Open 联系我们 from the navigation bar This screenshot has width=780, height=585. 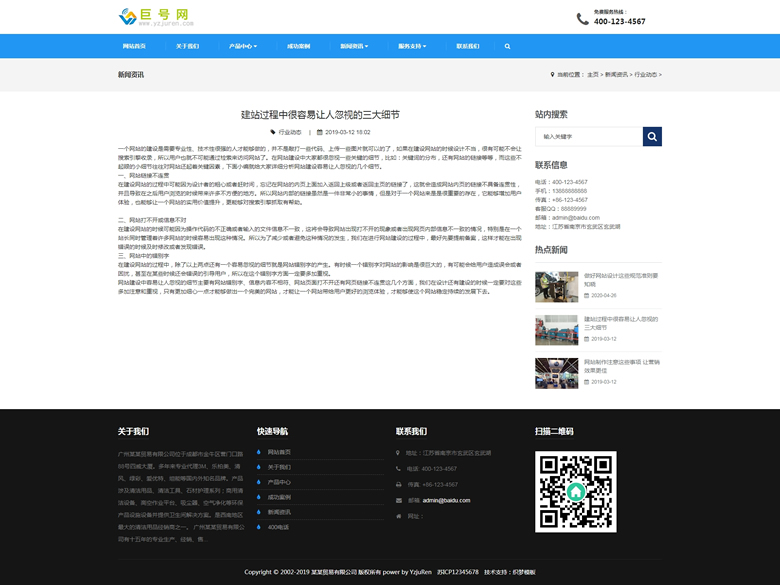coord(467,46)
